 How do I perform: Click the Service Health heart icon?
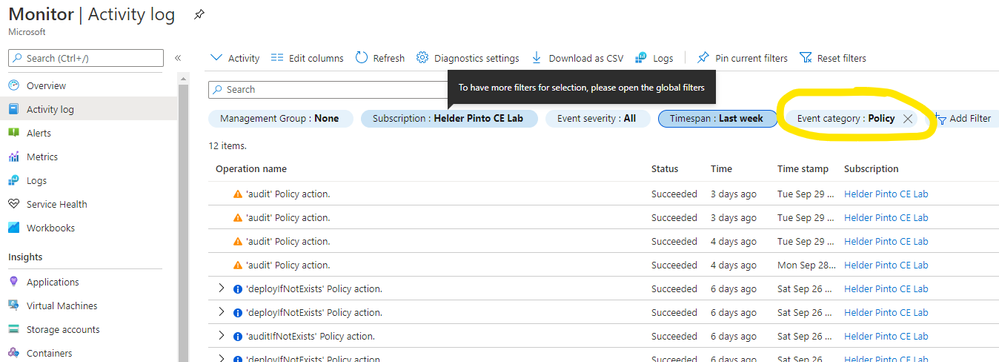click(x=14, y=205)
